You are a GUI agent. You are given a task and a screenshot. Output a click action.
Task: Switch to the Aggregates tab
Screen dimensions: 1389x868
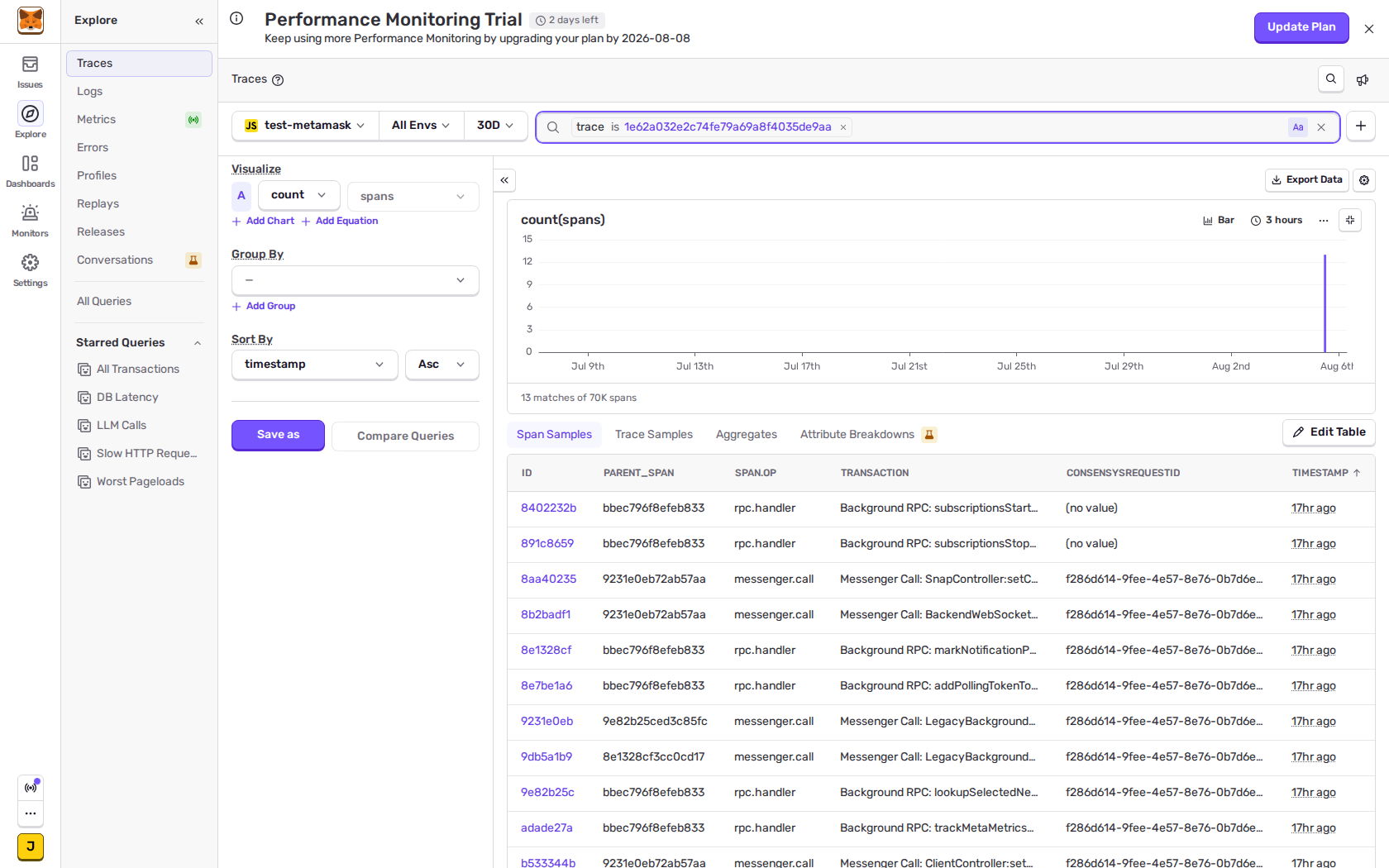click(747, 435)
